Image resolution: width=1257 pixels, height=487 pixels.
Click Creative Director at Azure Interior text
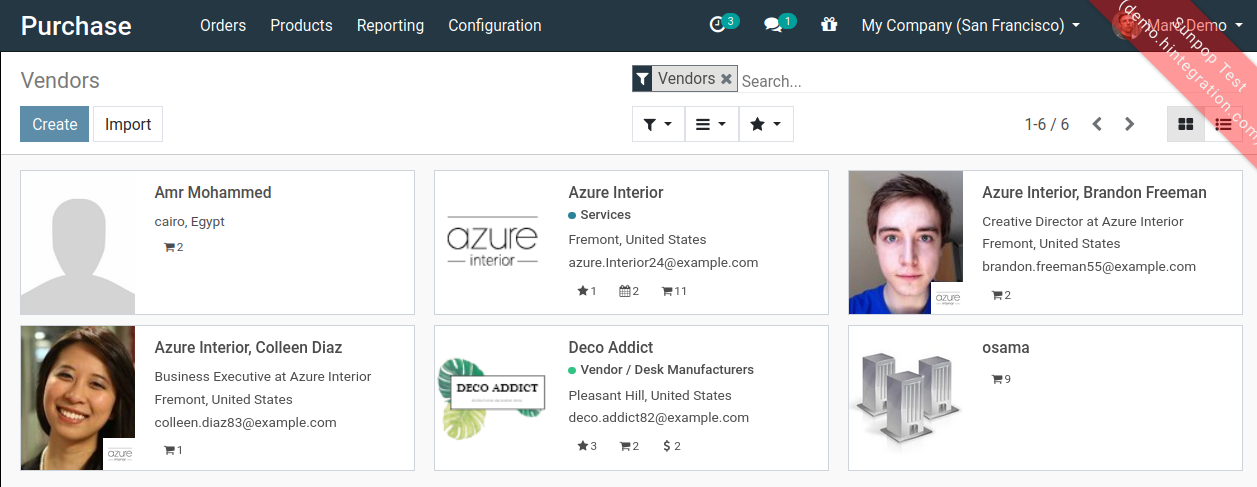1083,222
